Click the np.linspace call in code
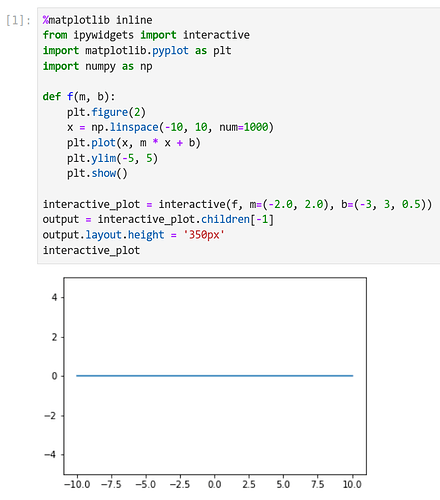This screenshot has height=500, width=440. pyautogui.click(x=134, y=127)
